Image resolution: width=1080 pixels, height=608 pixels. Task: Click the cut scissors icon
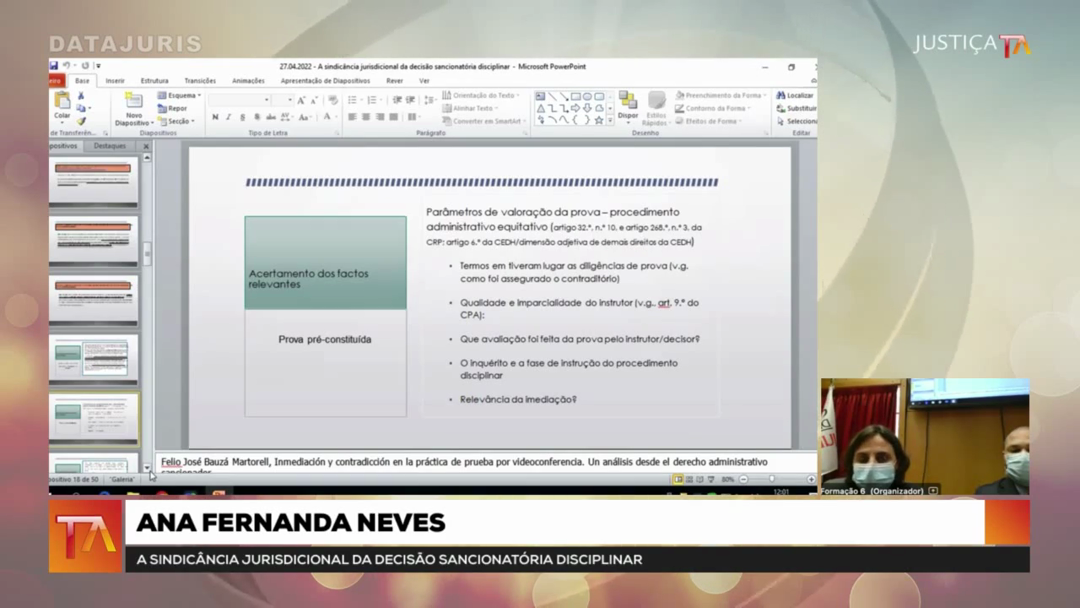[x=82, y=96]
